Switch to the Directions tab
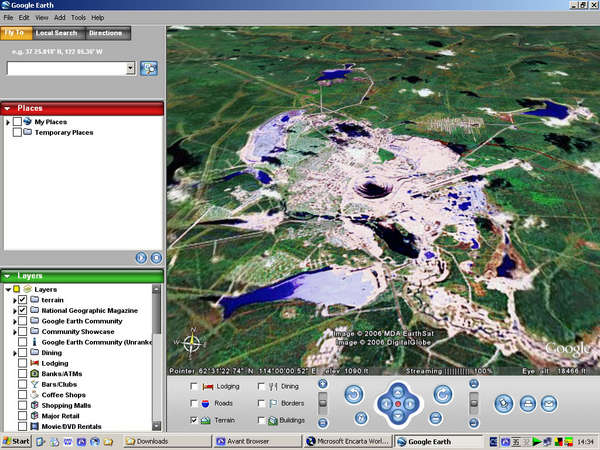 [x=106, y=33]
